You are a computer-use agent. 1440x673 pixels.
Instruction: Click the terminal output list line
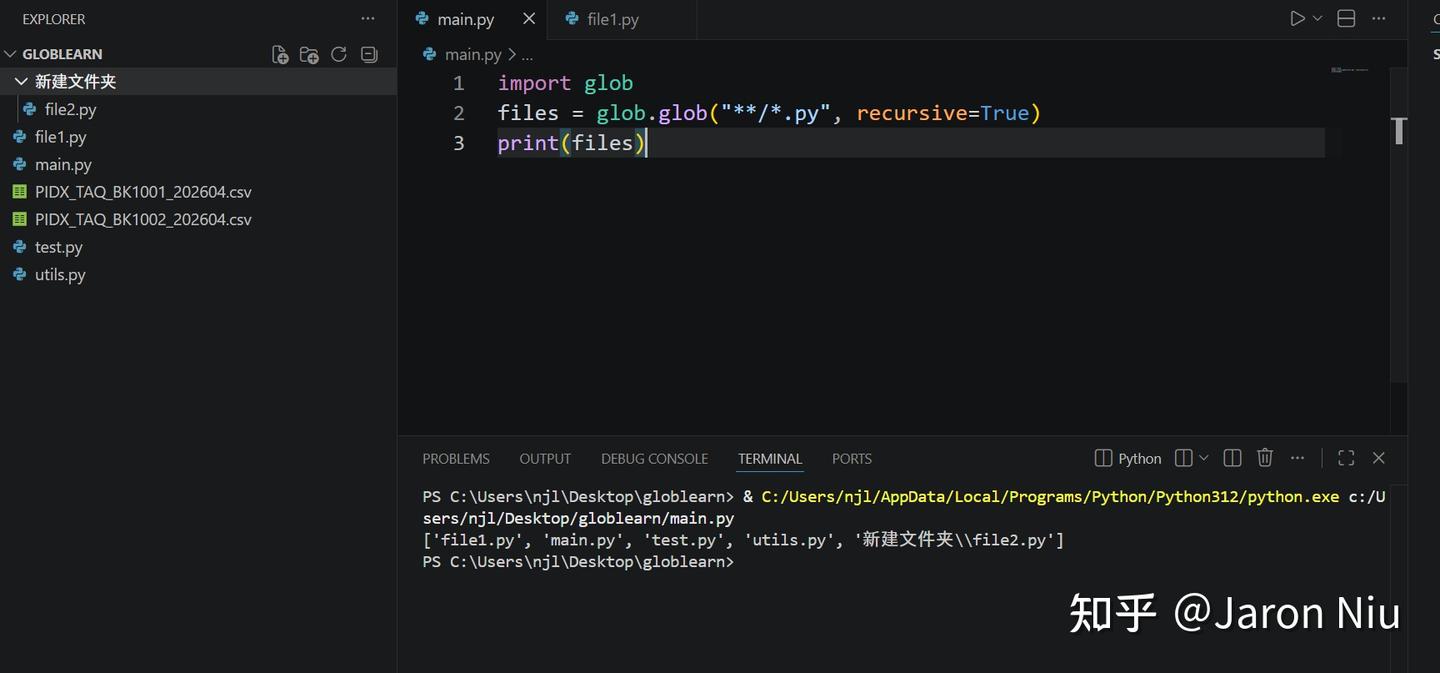743,540
